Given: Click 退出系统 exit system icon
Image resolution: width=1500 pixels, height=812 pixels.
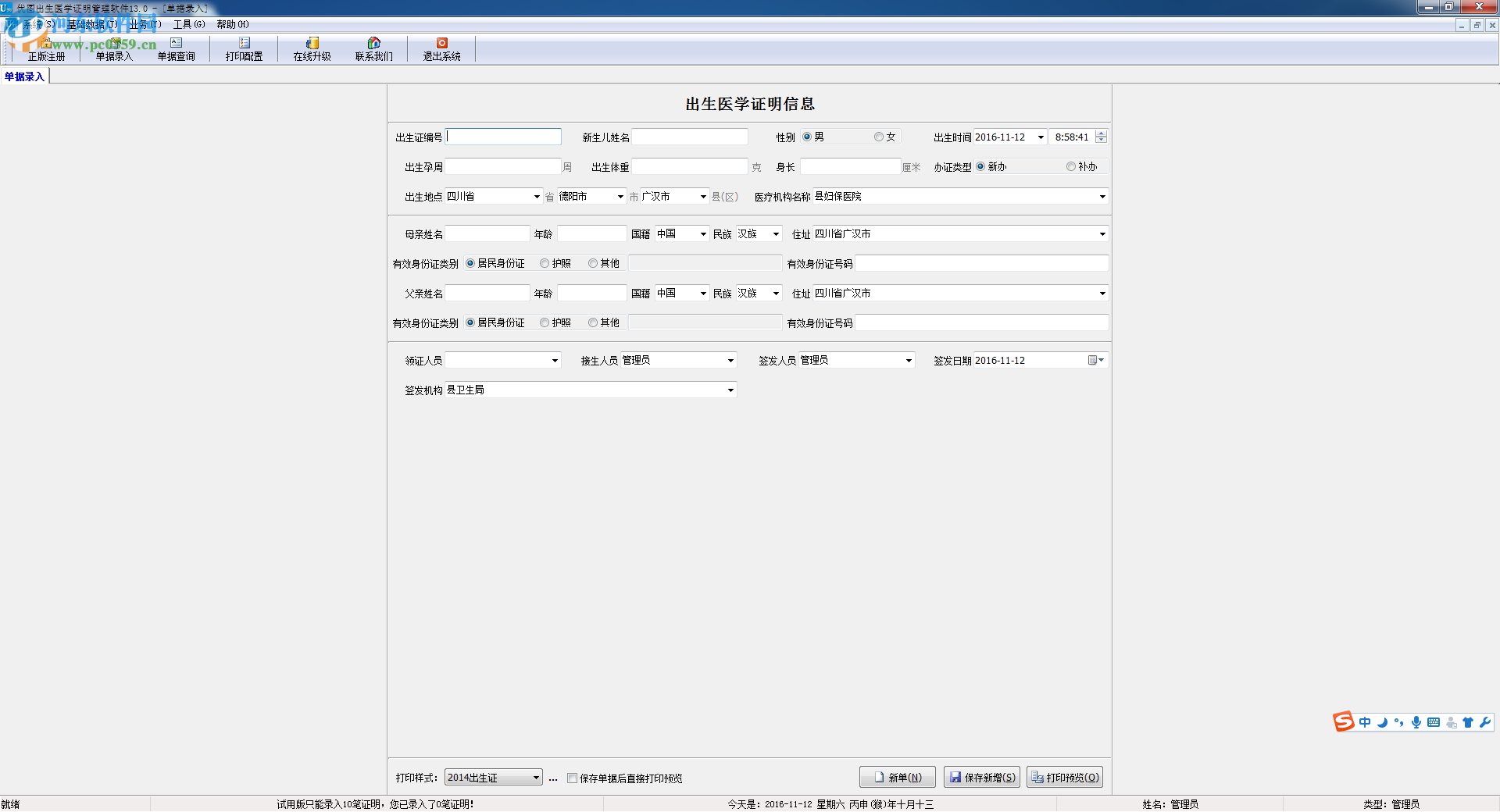Looking at the screenshot, I should 441,49.
